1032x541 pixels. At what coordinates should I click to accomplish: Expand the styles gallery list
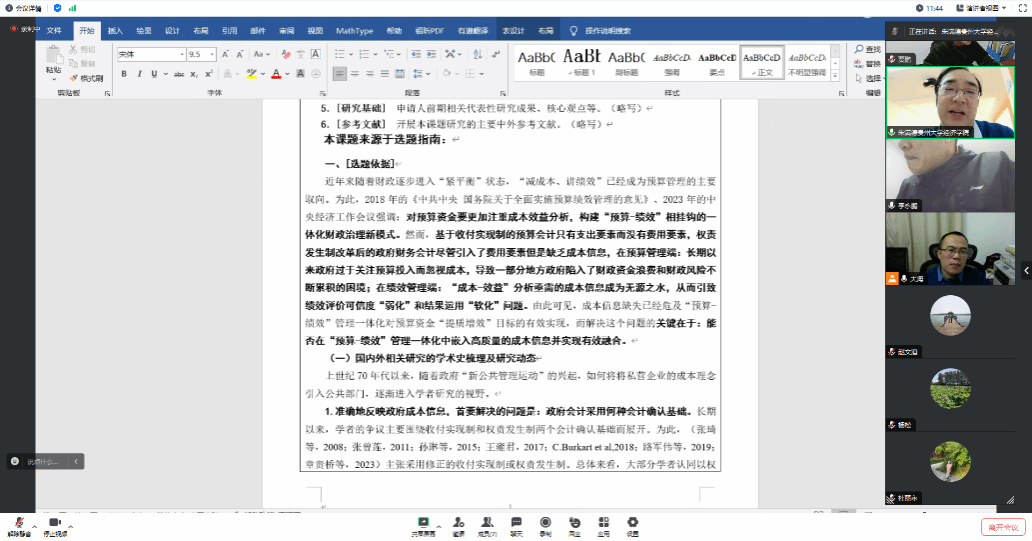[x=834, y=75]
